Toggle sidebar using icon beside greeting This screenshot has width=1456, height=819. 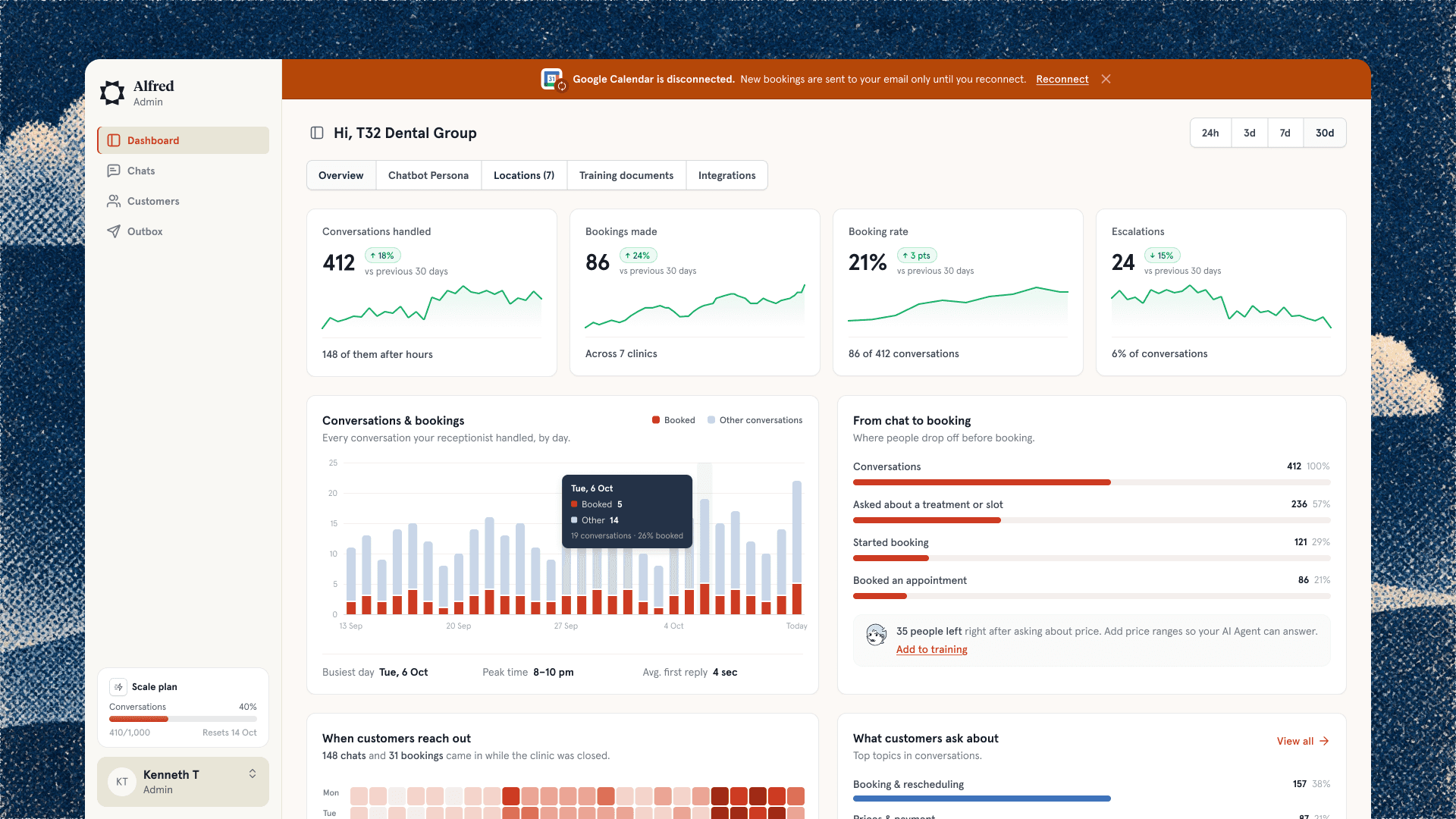[x=317, y=133]
